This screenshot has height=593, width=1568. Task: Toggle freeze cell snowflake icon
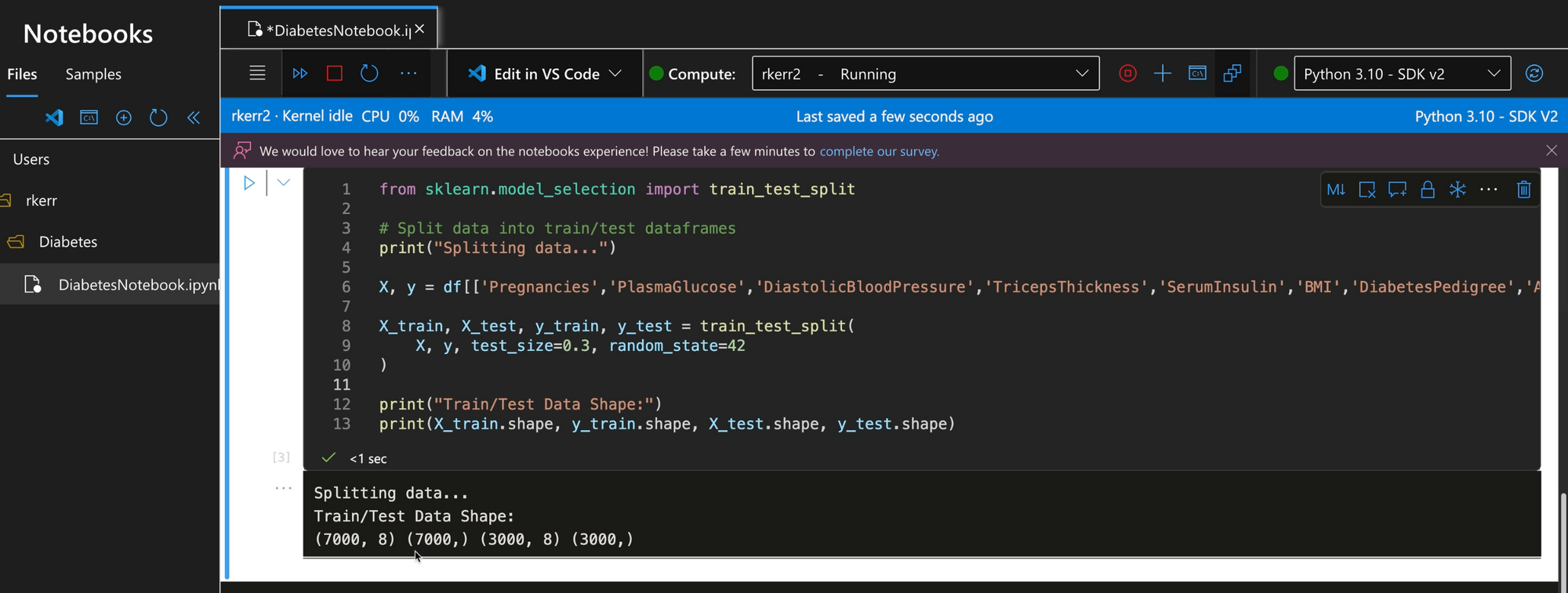(x=1457, y=190)
